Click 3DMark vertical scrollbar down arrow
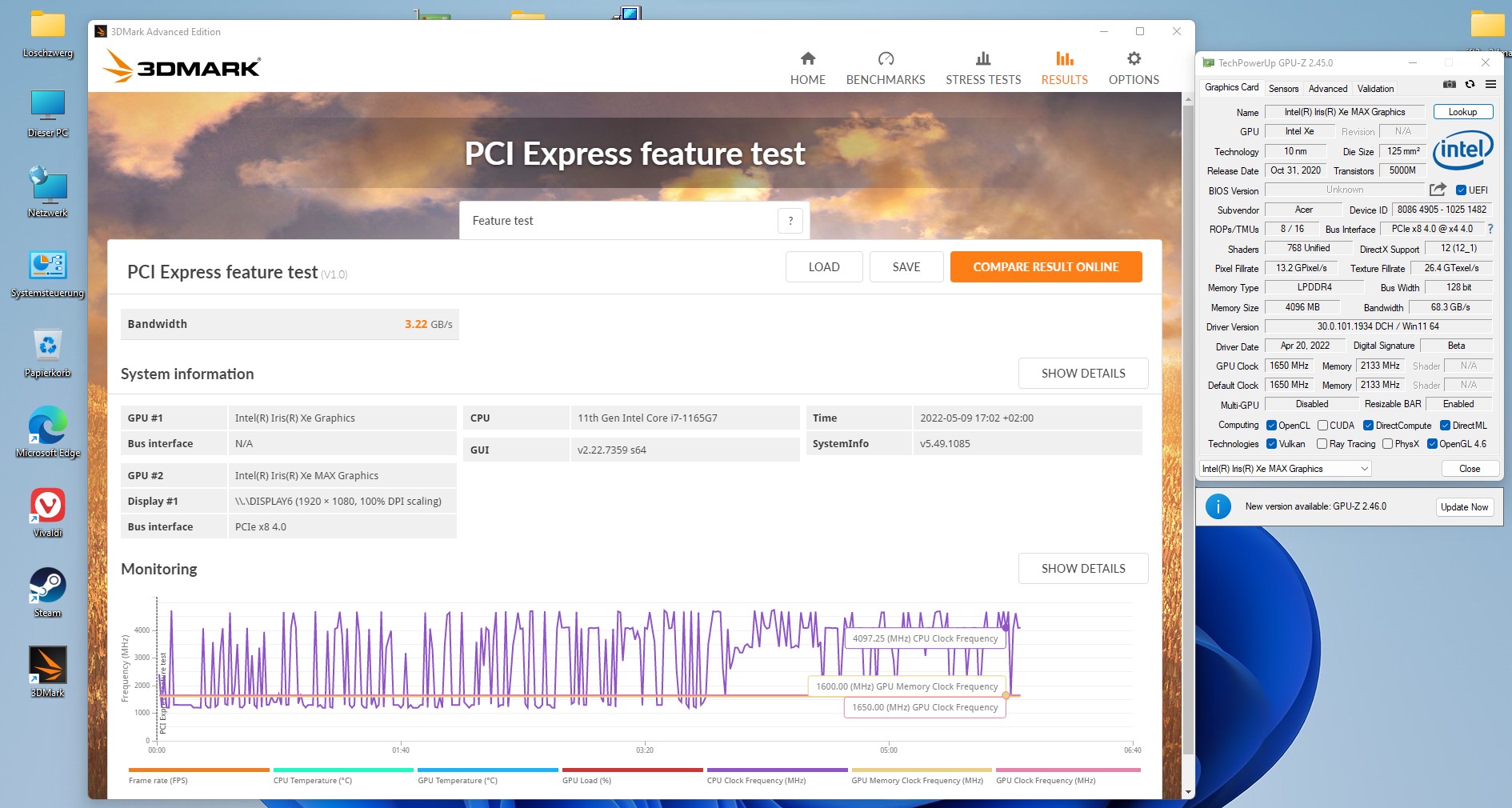This screenshot has height=808, width=1512. click(x=1188, y=792)
